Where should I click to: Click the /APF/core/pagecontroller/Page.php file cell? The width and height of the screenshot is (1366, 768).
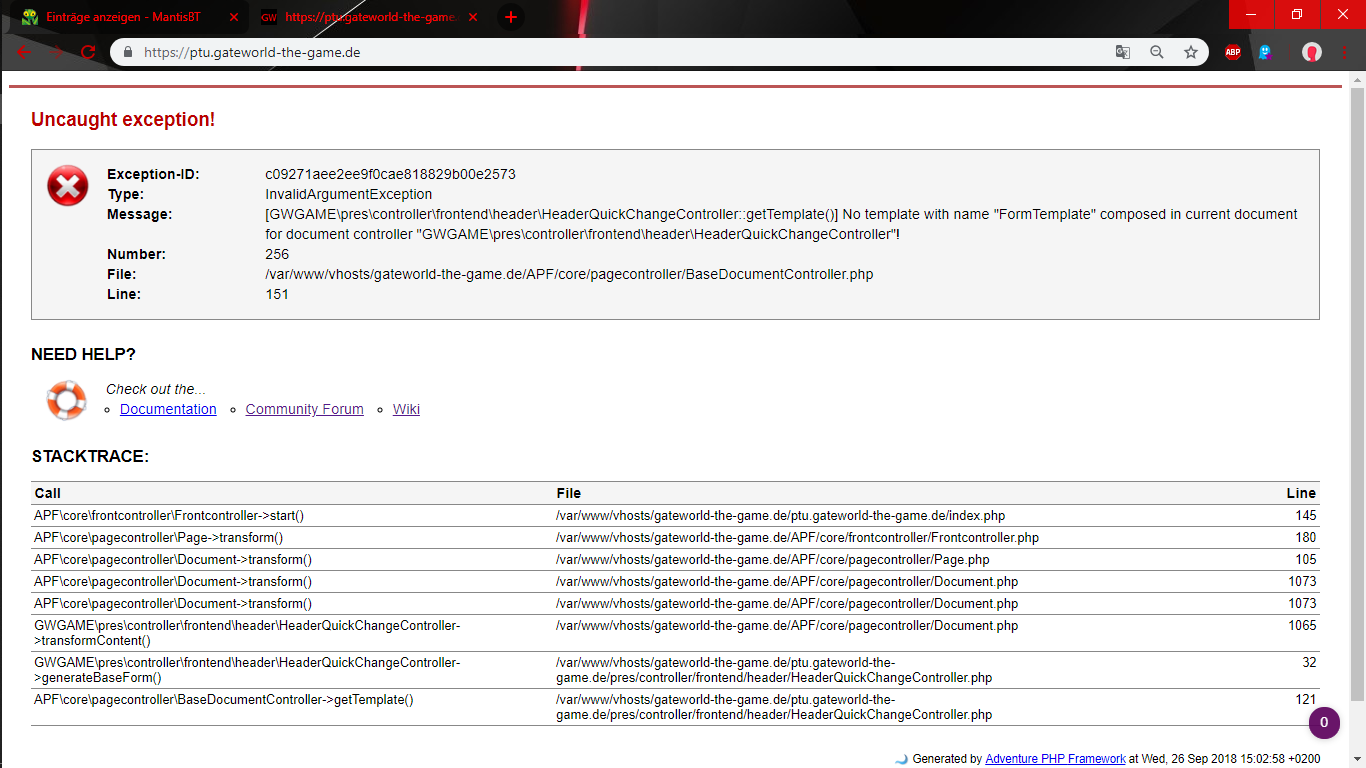[773, 560]
